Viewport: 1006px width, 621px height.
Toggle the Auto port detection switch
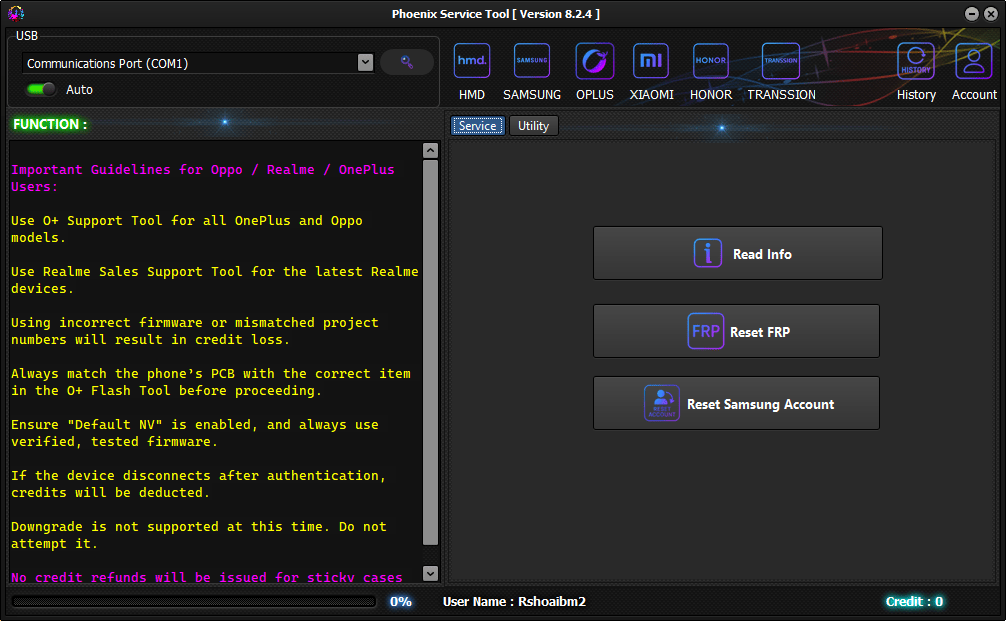pyautogui.click(x=41, y=89)
